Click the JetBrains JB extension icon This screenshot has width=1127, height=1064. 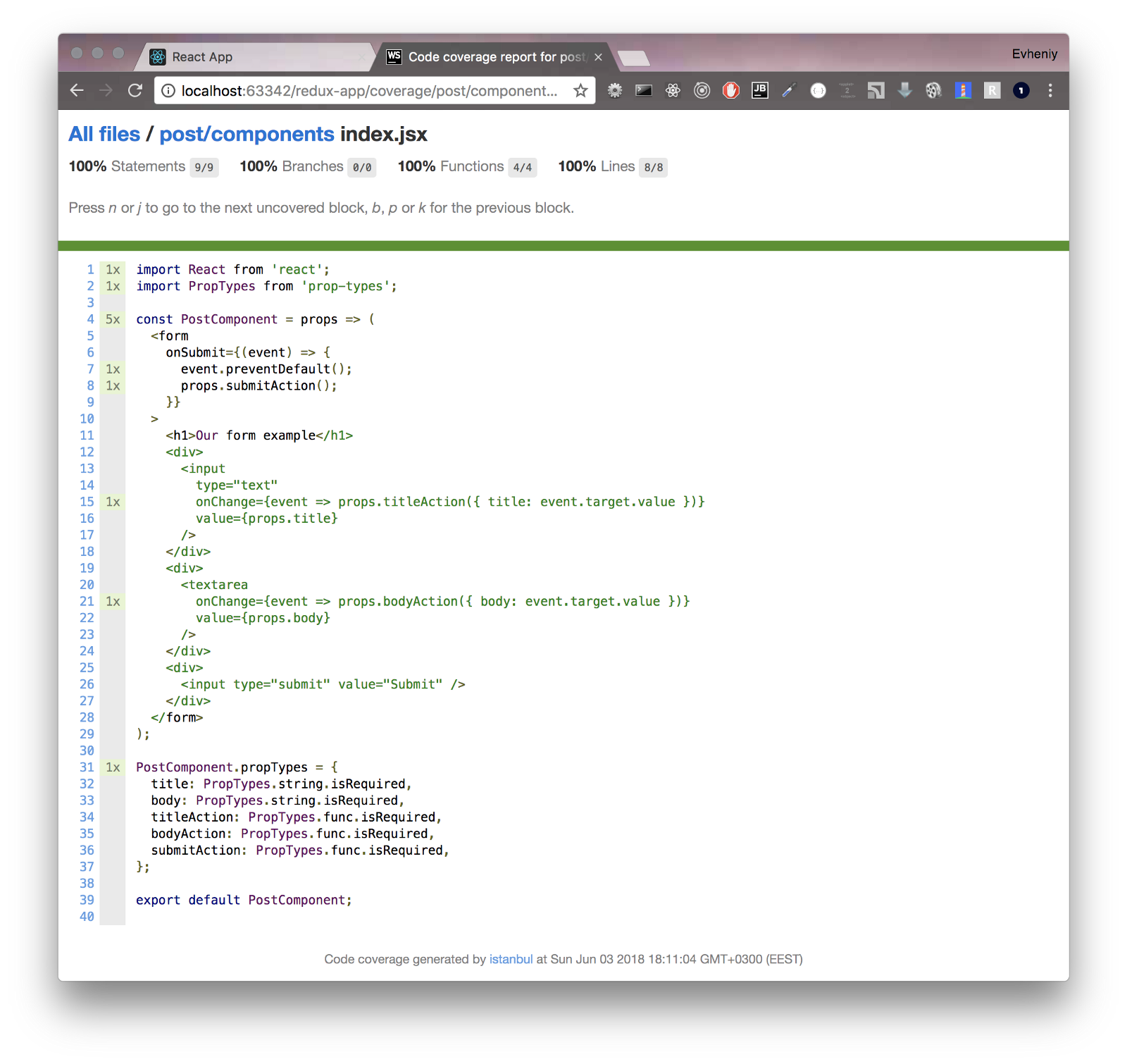point(760,90)
